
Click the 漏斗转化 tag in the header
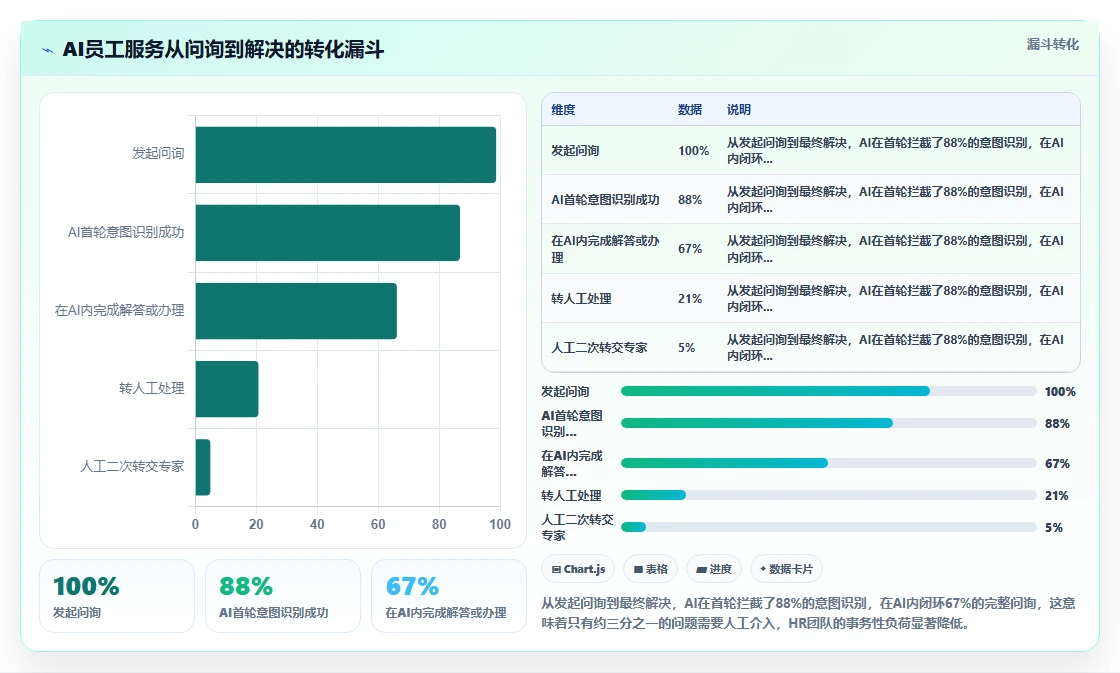click(1052, 44)
